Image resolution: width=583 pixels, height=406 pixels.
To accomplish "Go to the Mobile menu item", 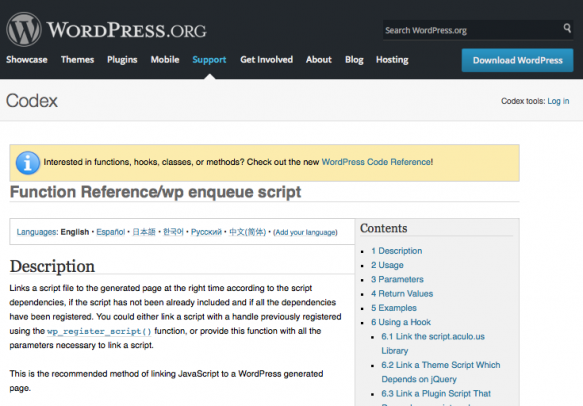I will pyautogui.click(x=165, y=59).
